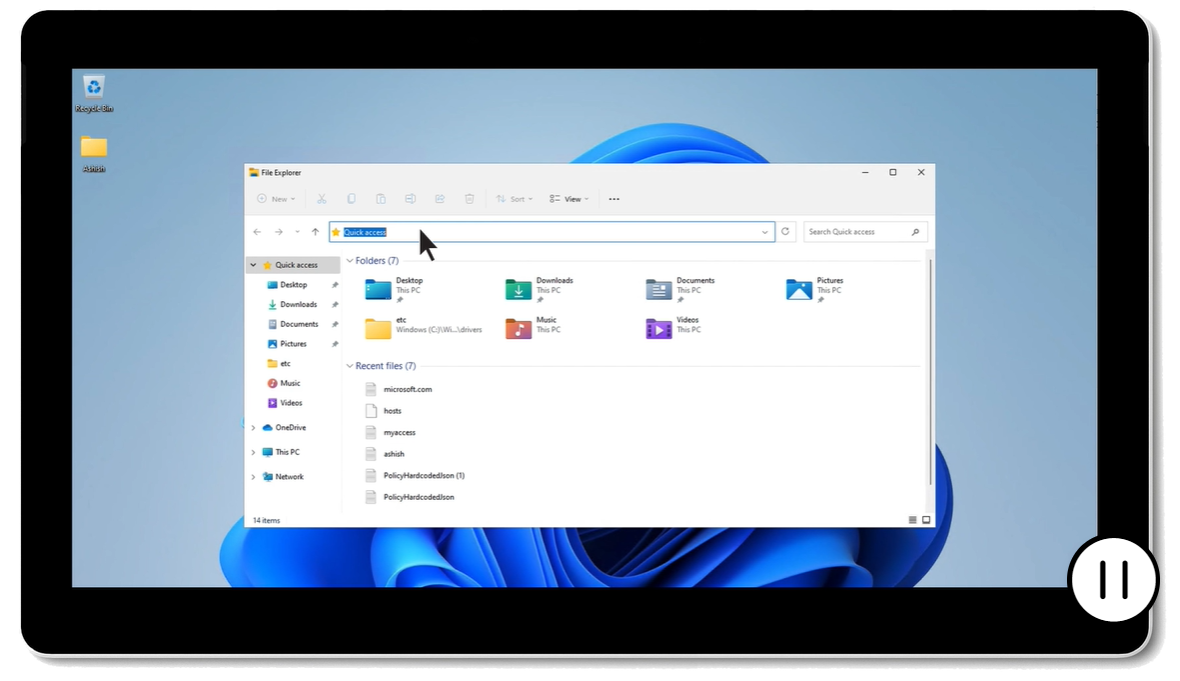Click the Share icon in toolbar
The image size is (1180, 681).
coord(439,199)
